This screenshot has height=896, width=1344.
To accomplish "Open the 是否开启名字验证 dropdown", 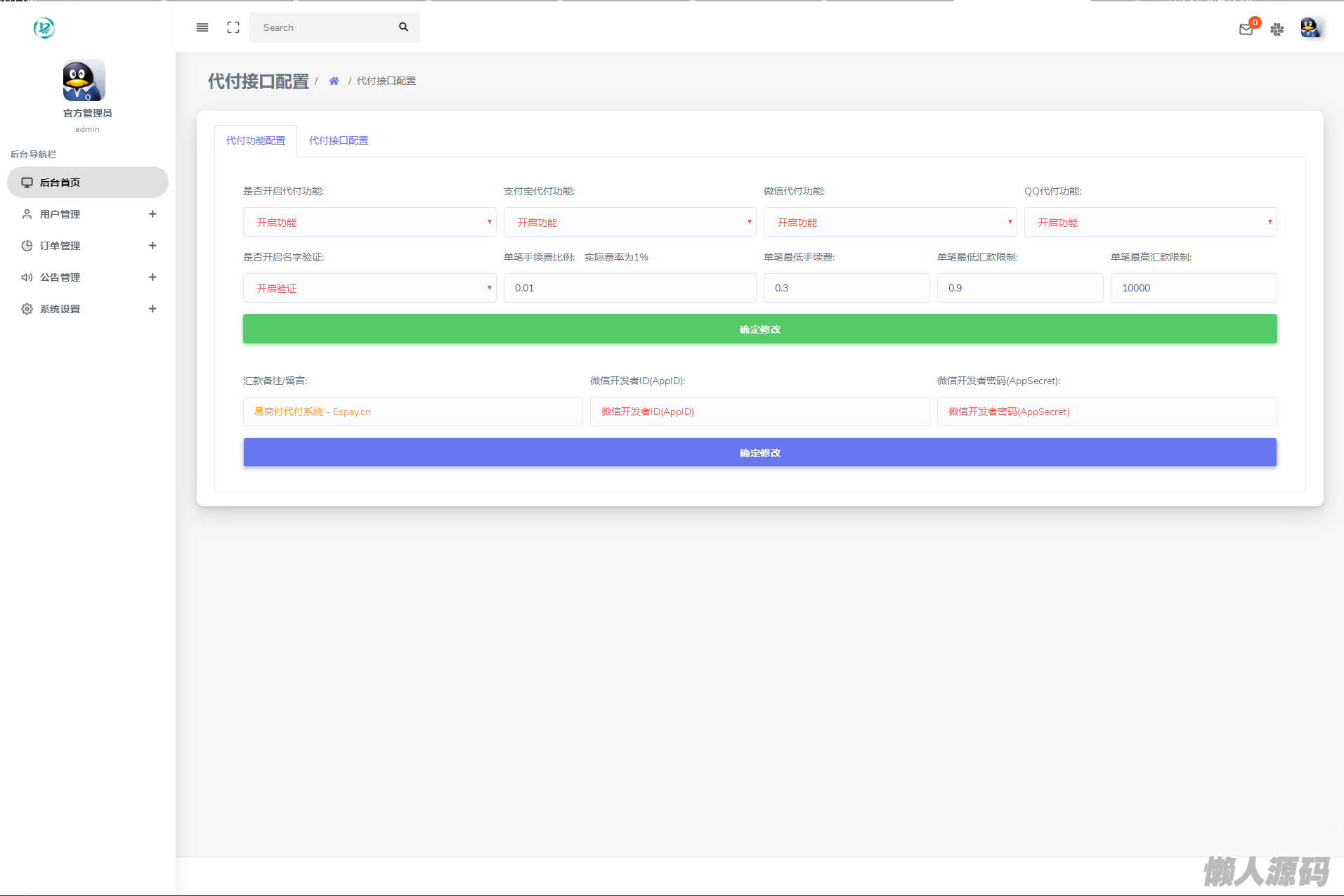I will point(370,289).
